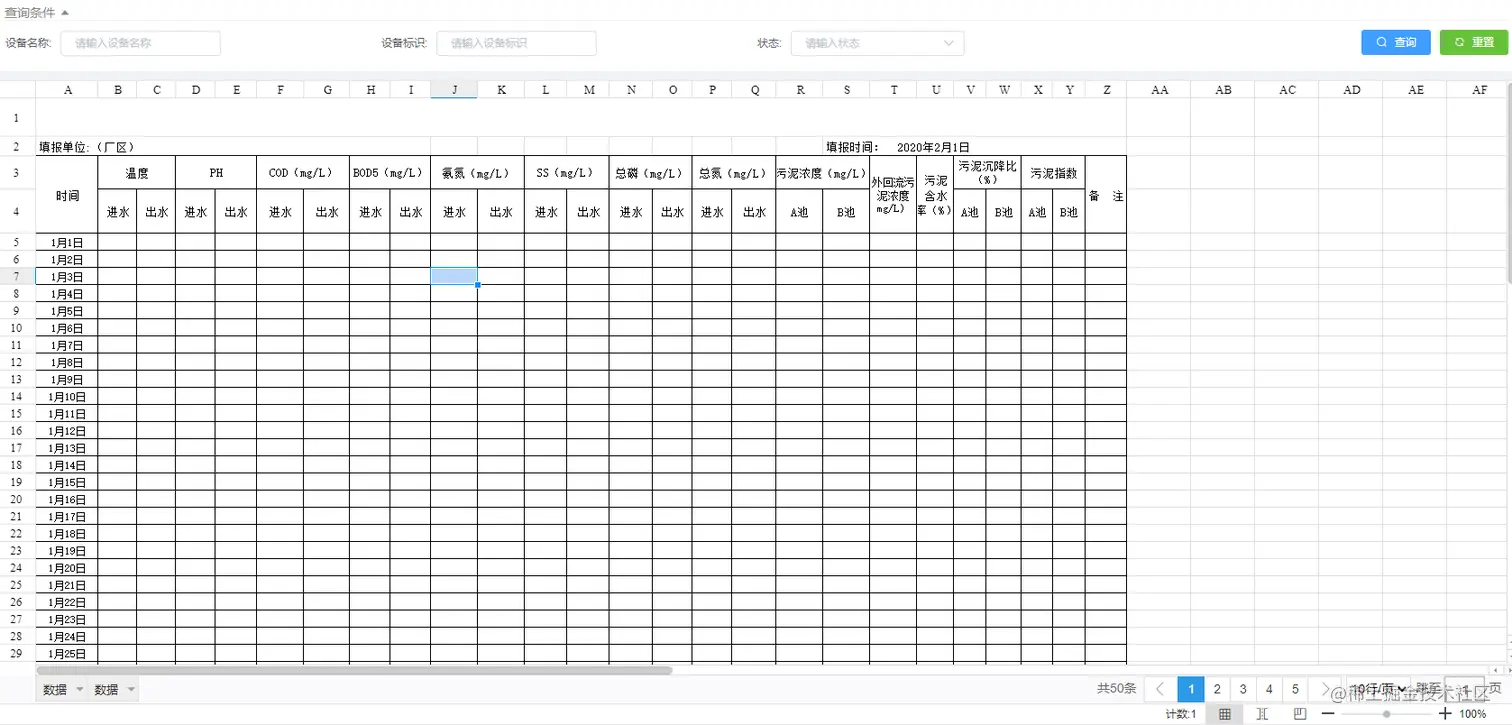The width and height of the screenshot is (1512, 725).
Task: Click the 100% zoom level text
Action: click(1472, 714)
